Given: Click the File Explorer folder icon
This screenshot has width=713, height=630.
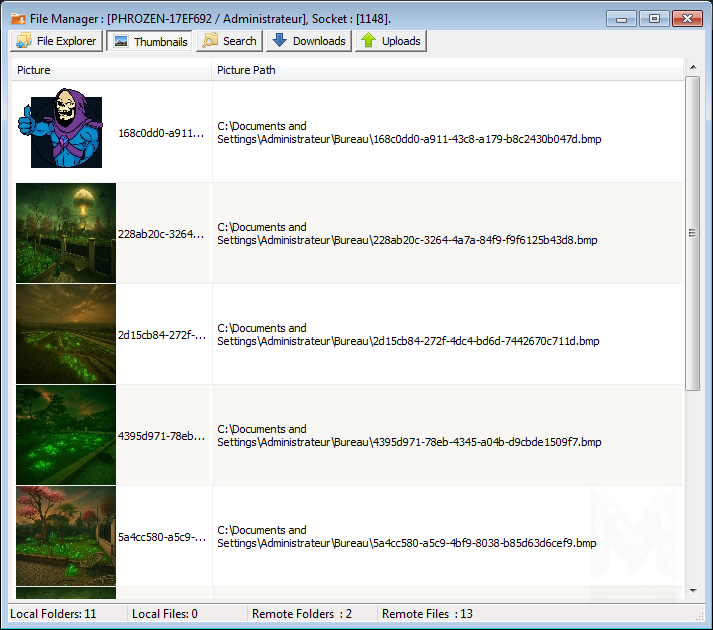Looking at the screenshot, I should click(23, 41).
